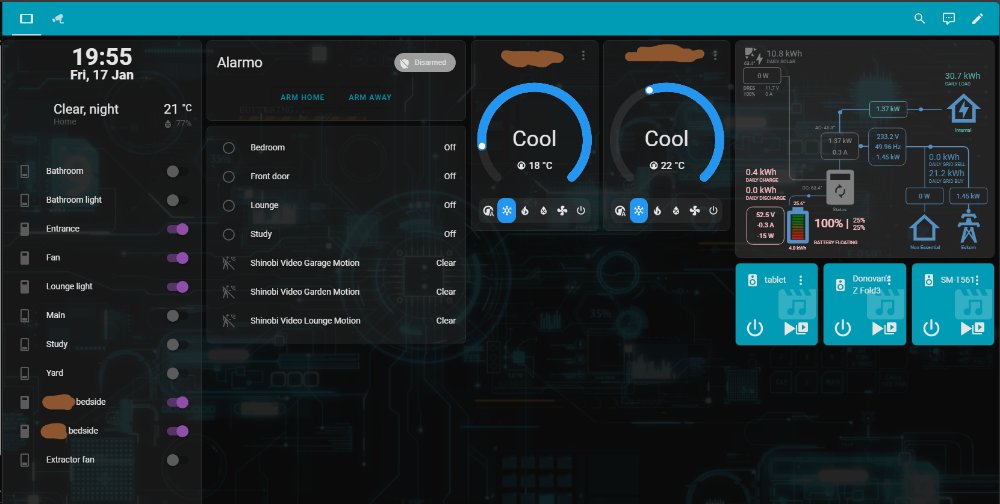Adjust the 18 °C thermostat slider handle
This screenshot has height=504, width=1000.
pos(482,146)
